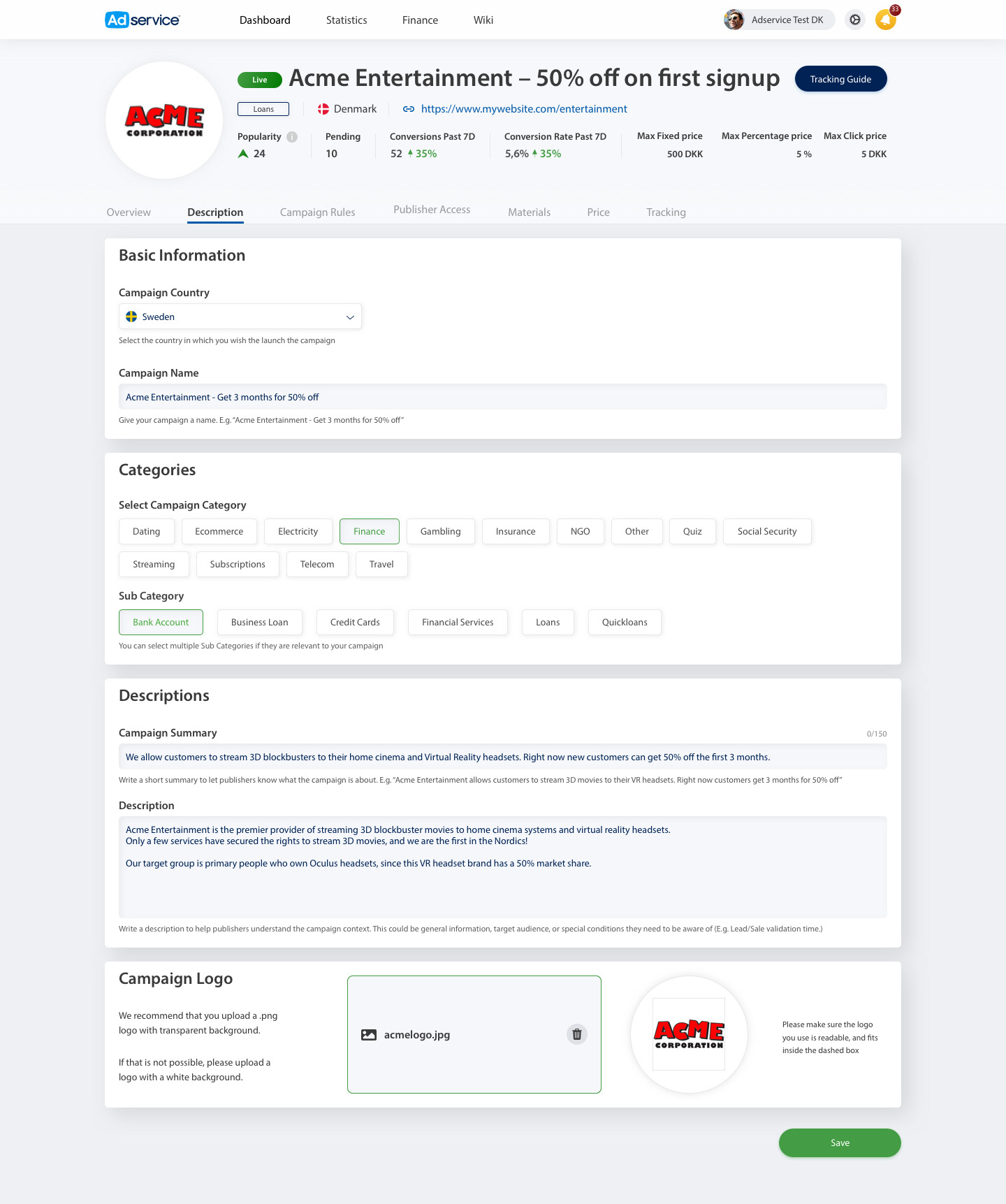Image resolution: width=1006 pixels, height=1204 pixels.
Task: Click the Tracking Guide button
Action: click(841, 79)
